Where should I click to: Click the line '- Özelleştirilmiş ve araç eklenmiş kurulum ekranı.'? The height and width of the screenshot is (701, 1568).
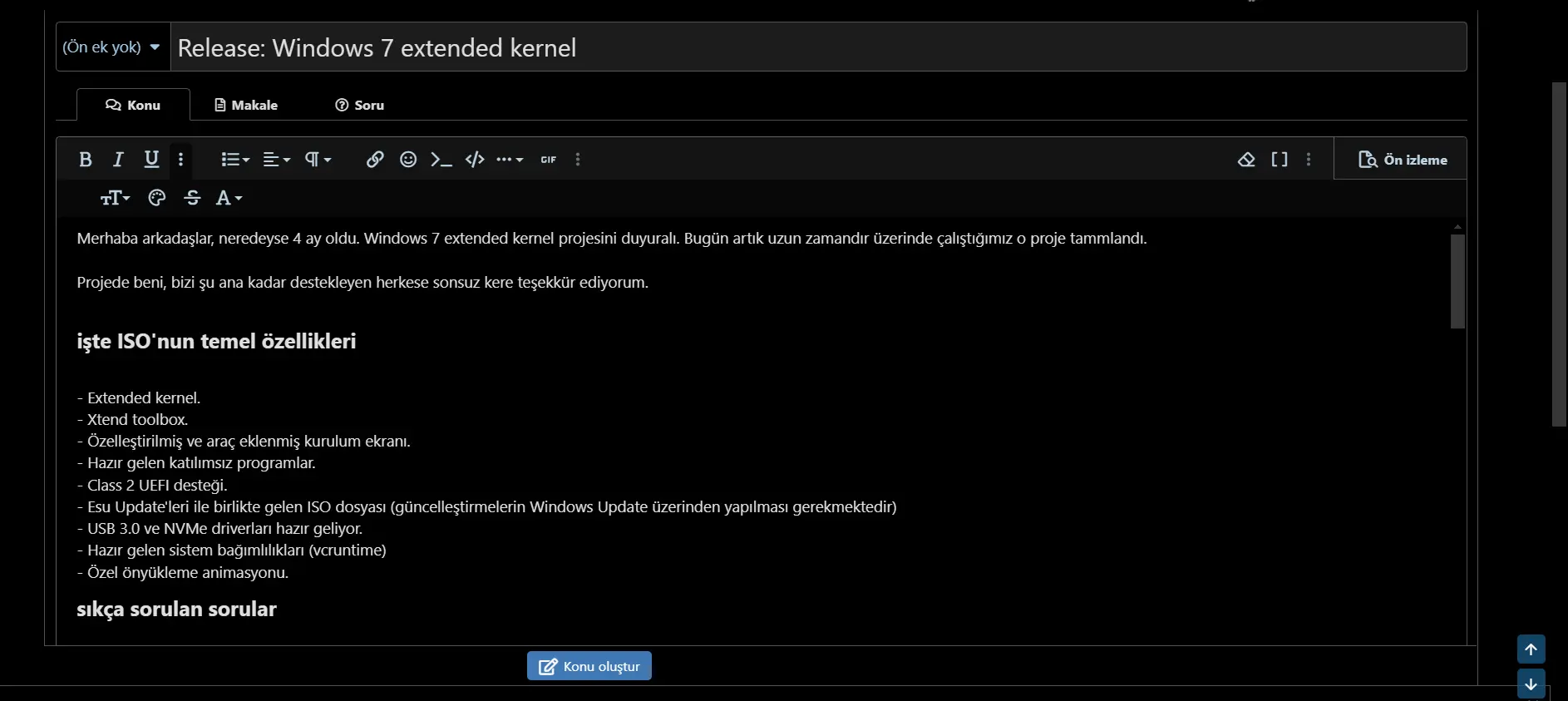click(x=244, y=441)
